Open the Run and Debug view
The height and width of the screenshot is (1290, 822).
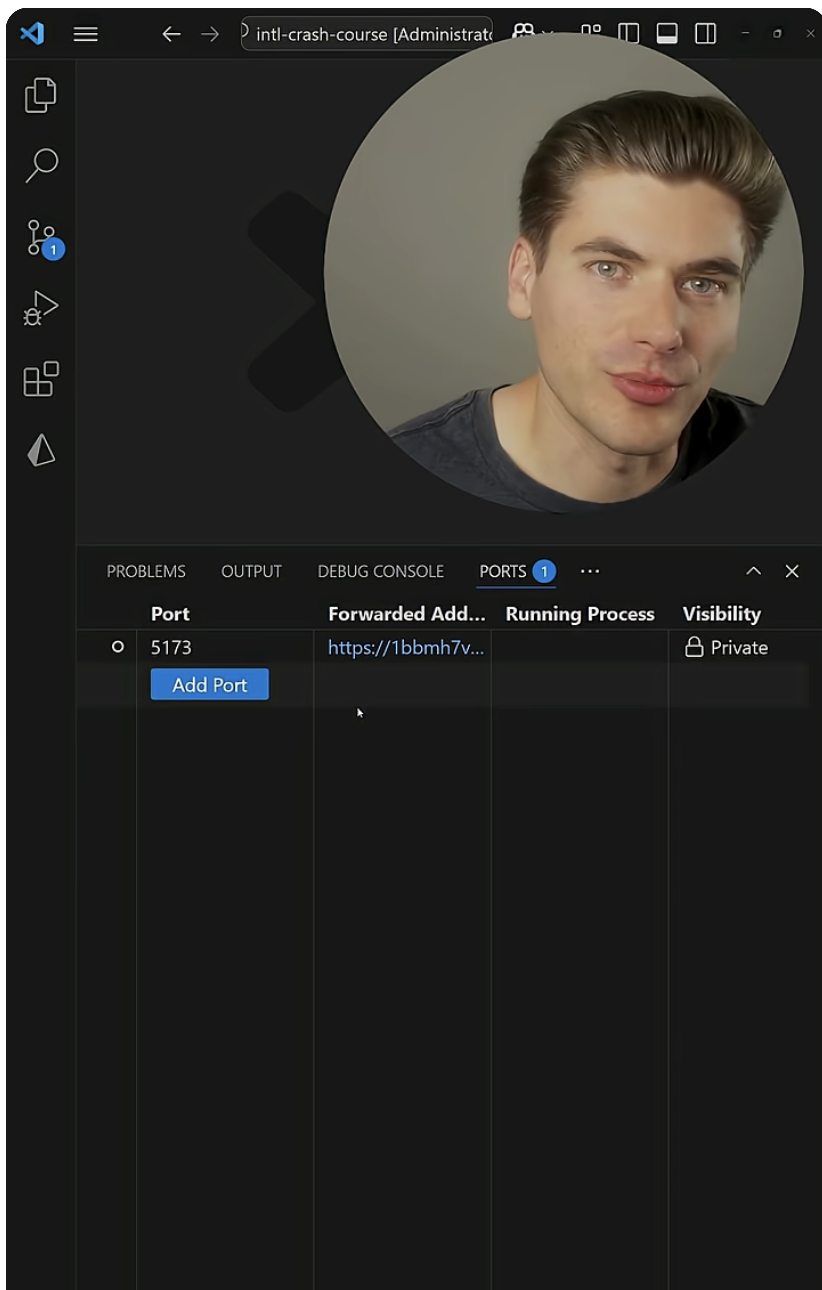[41, 308]
